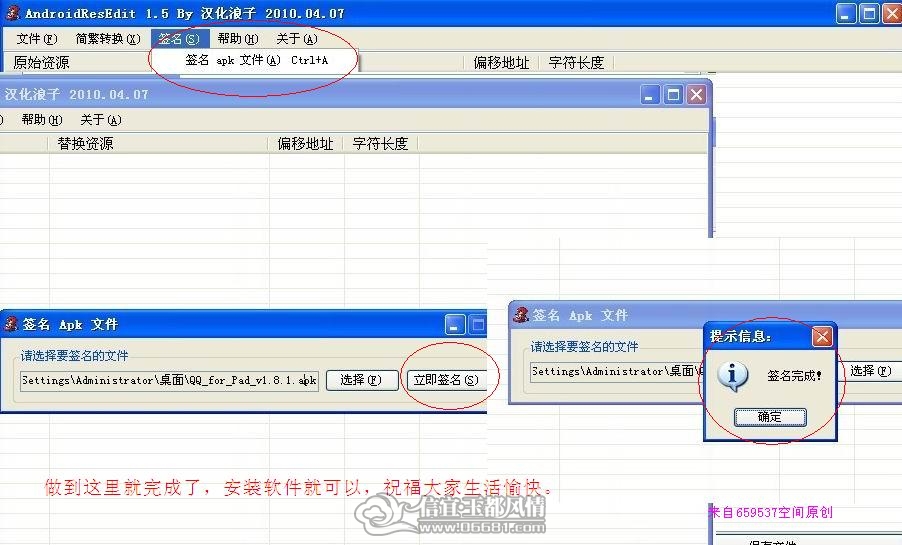Click 立即签名(S) button
Image resolution: width=902 pixels, height=545 pixels.
tap(446, 380)
